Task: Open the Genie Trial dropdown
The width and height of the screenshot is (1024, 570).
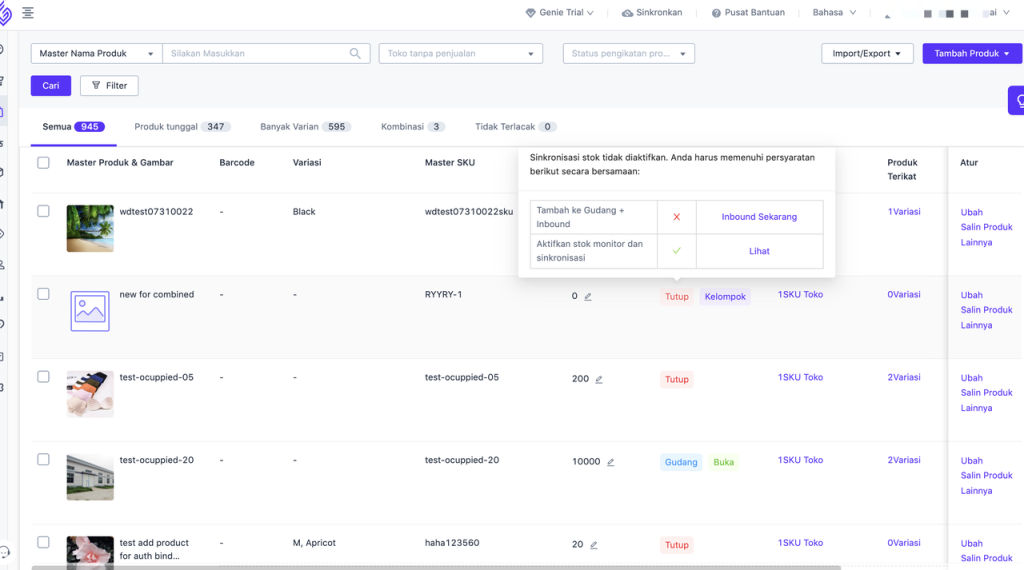Action: (x=560, y=12)
